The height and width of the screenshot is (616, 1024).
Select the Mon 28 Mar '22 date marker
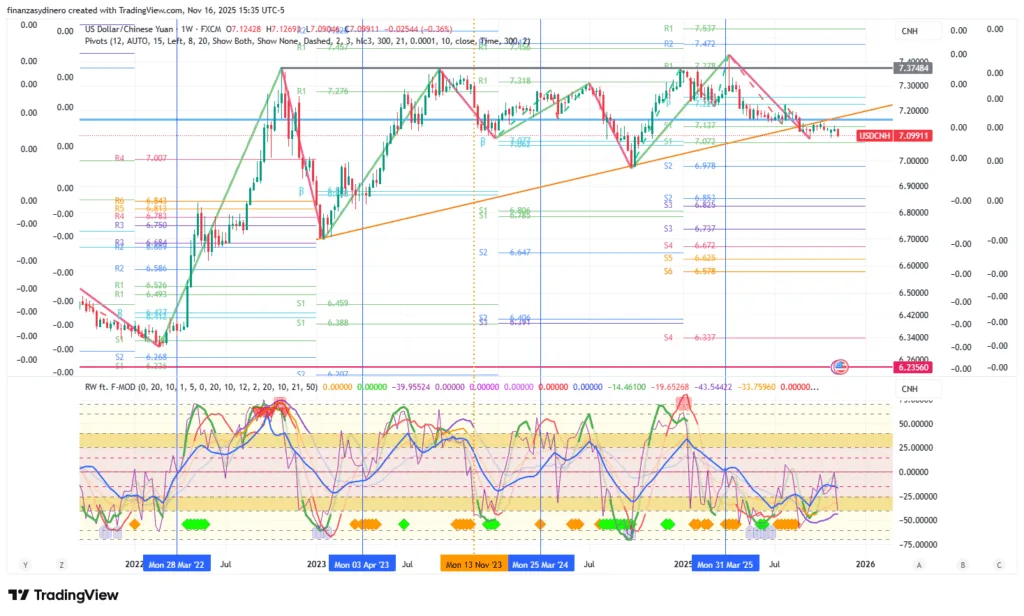[177, 564]
